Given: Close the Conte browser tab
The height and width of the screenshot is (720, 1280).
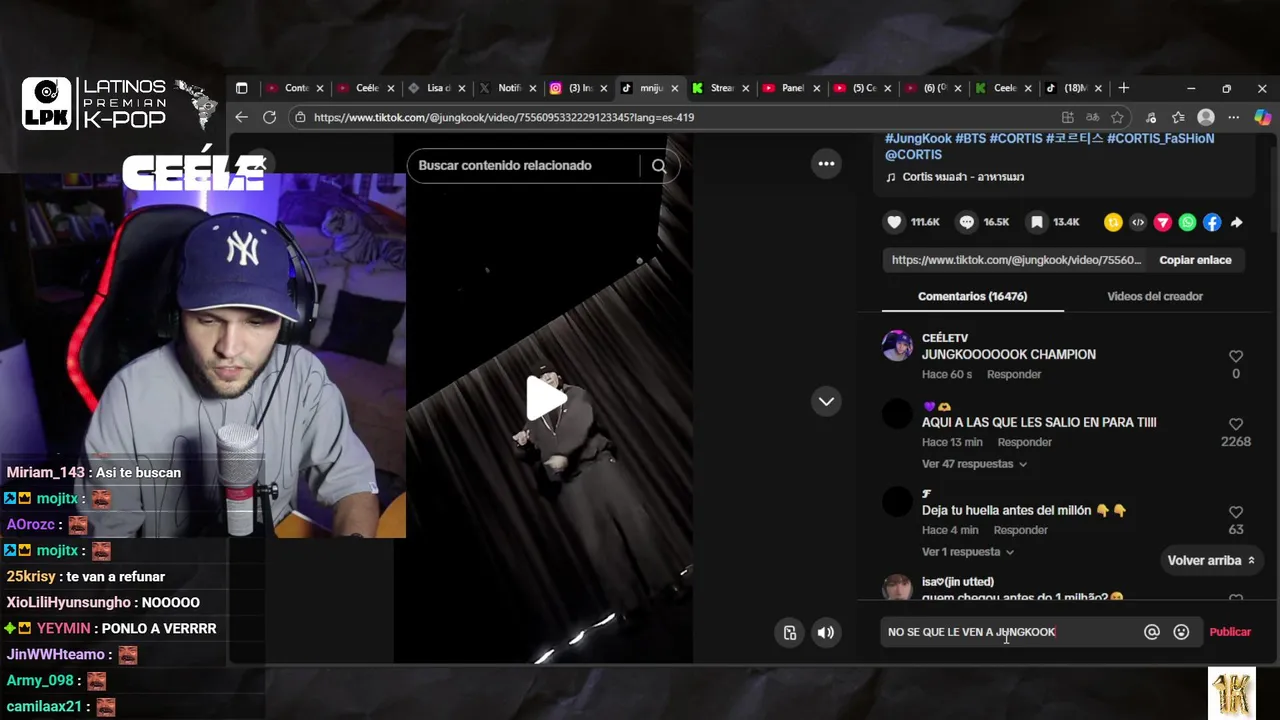Looking at the screenshot, I should tap(320, 88).
